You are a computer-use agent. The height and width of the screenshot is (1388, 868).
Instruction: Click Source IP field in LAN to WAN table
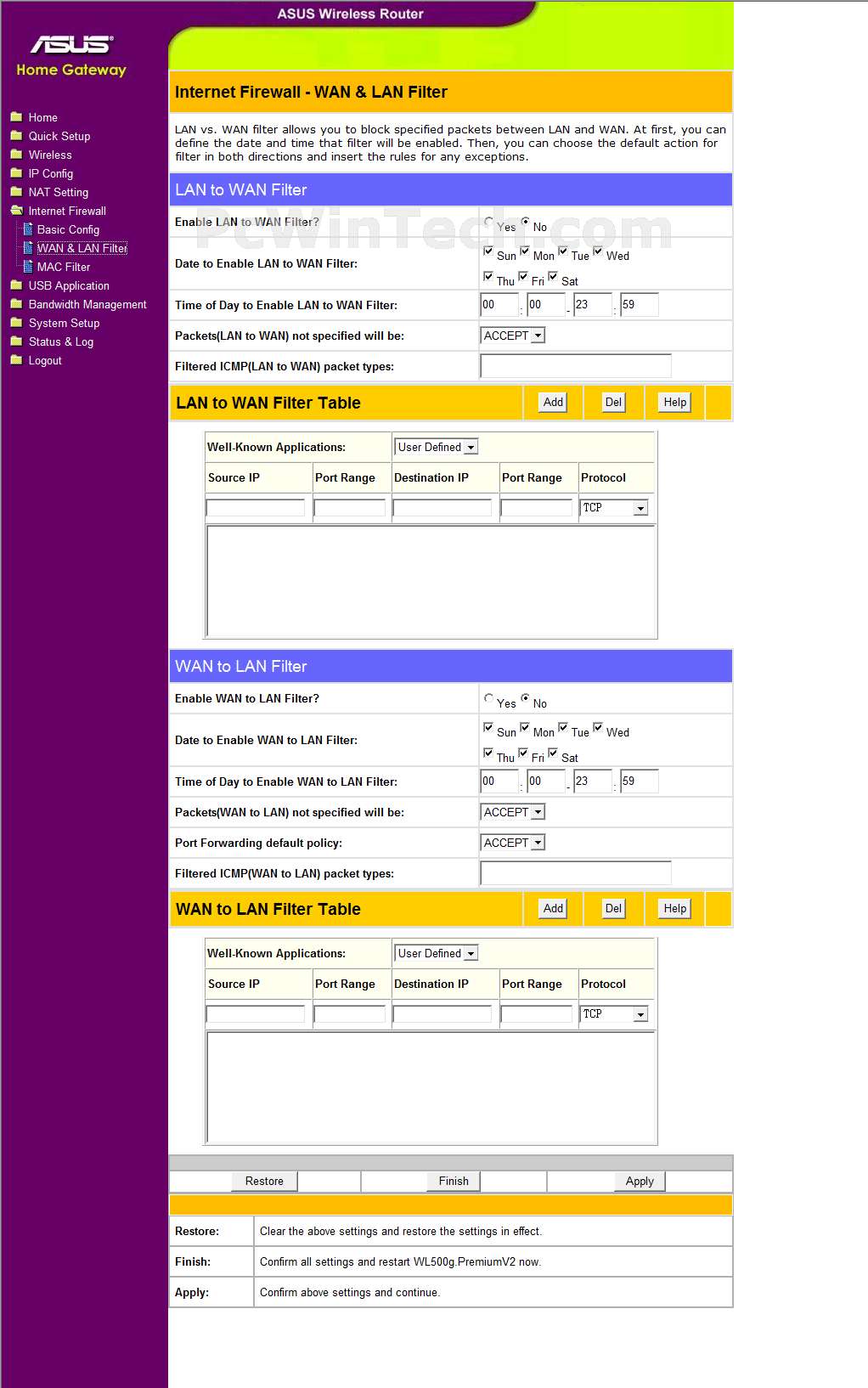tap(256, 508)
